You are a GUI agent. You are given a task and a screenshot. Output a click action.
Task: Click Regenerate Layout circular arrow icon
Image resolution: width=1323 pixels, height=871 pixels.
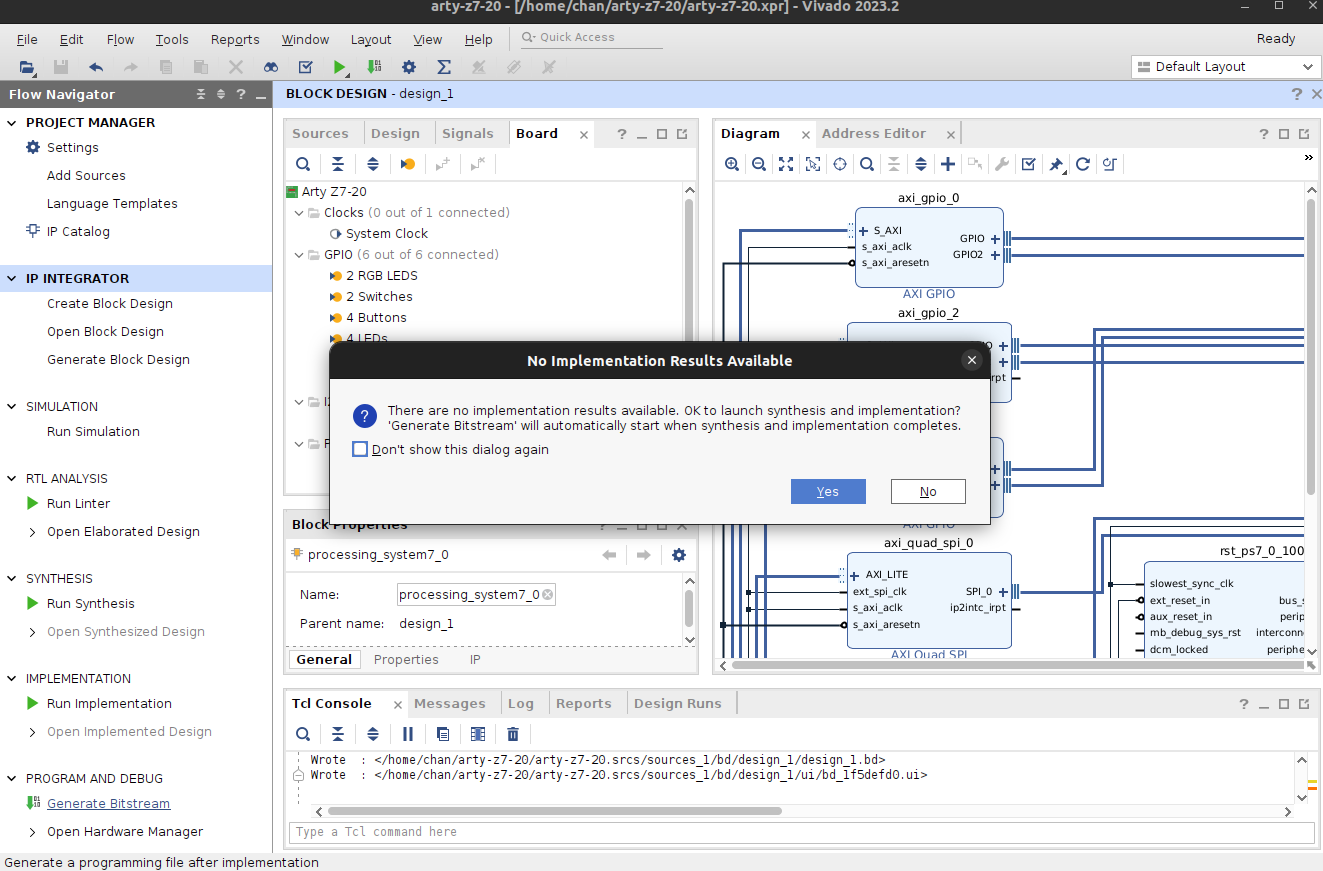[1082, 164]
